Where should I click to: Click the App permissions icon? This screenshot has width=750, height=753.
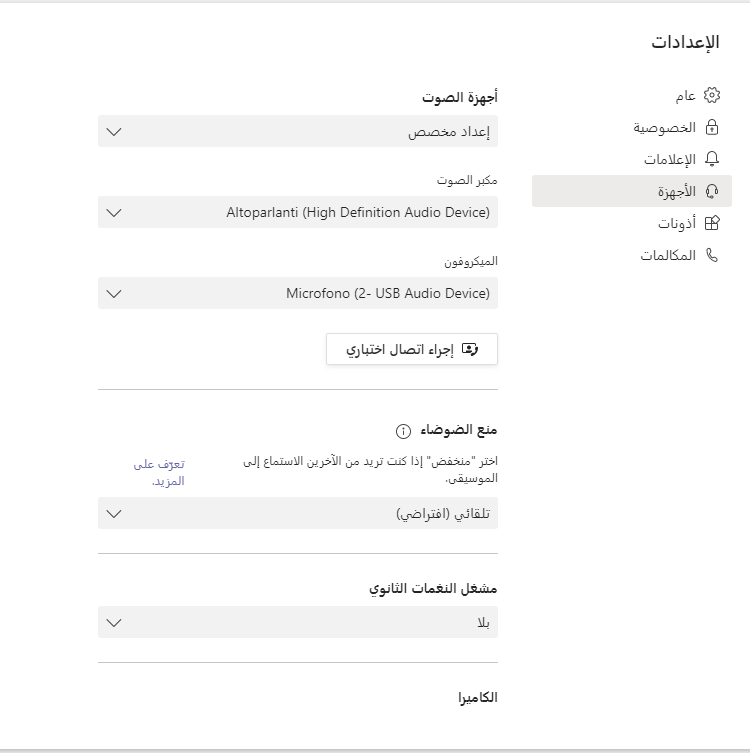point(712,224)
